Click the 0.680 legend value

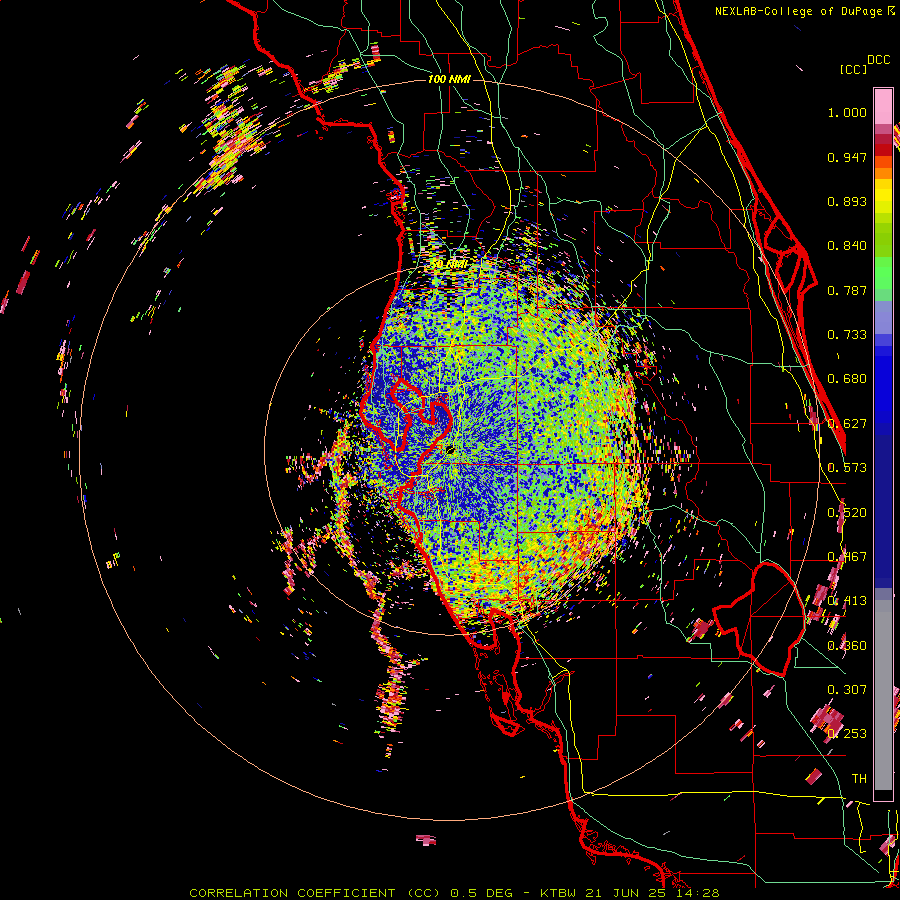pyautogui.click(x=847, y=379)
